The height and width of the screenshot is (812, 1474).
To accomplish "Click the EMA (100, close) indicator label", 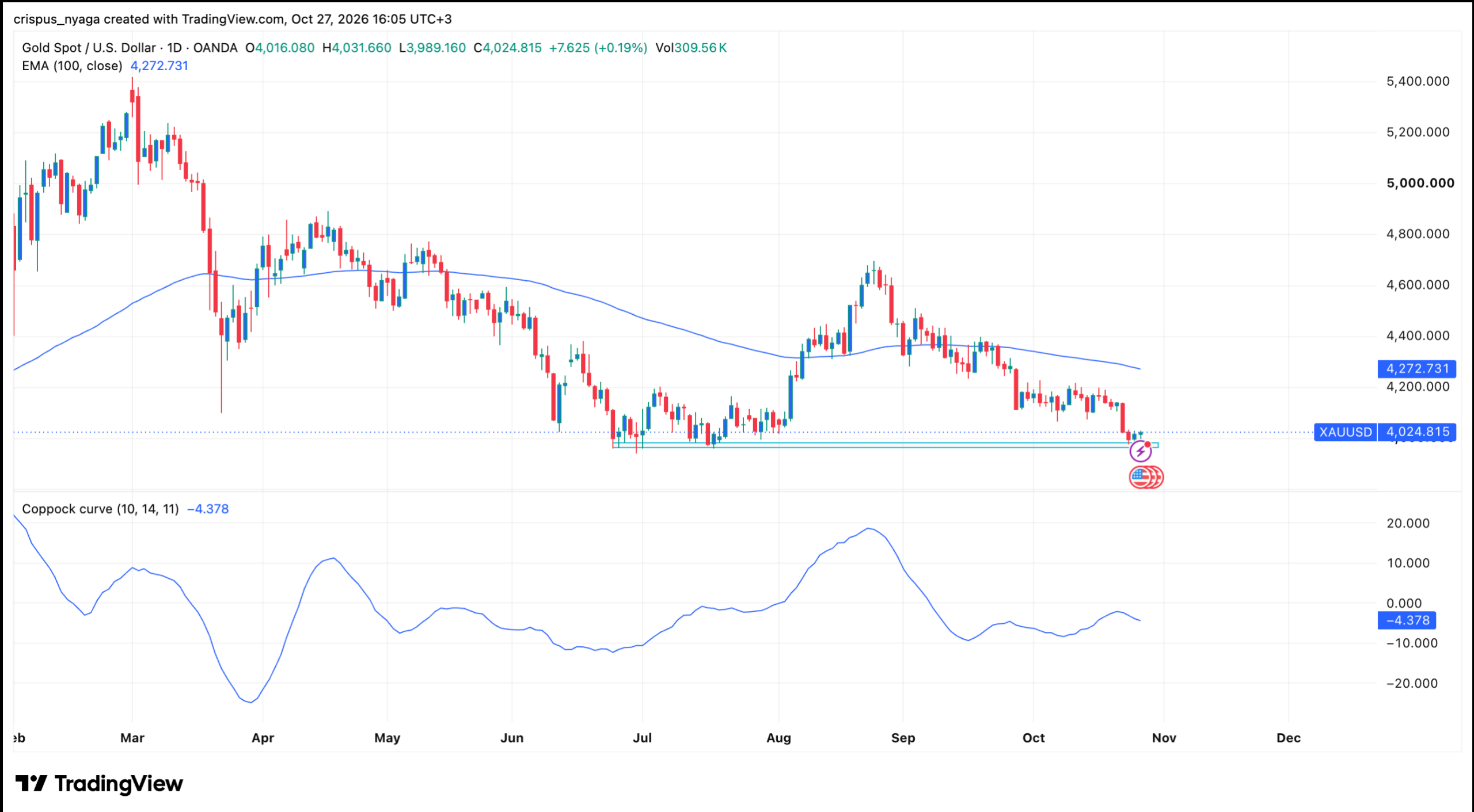I will [72, 66].
